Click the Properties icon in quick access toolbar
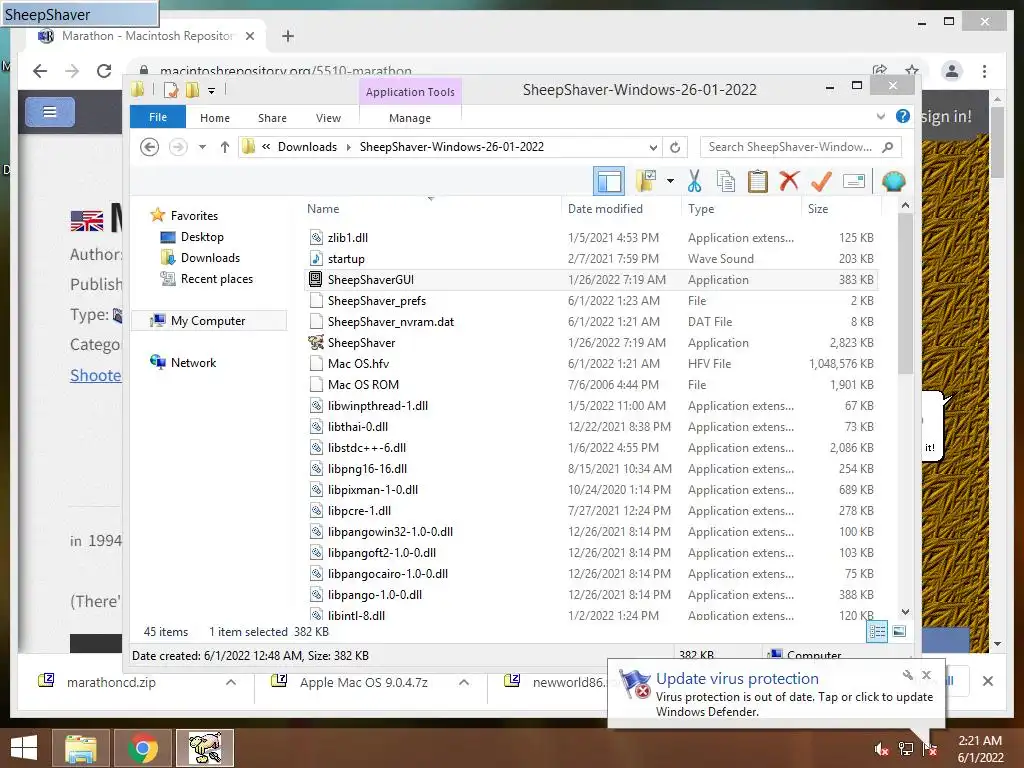Screen dimensions: 1024x768 pos(171,90)
